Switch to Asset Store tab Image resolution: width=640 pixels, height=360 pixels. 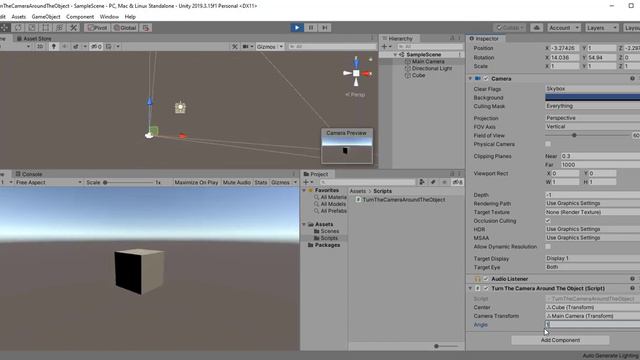click(x=34, y=38)
